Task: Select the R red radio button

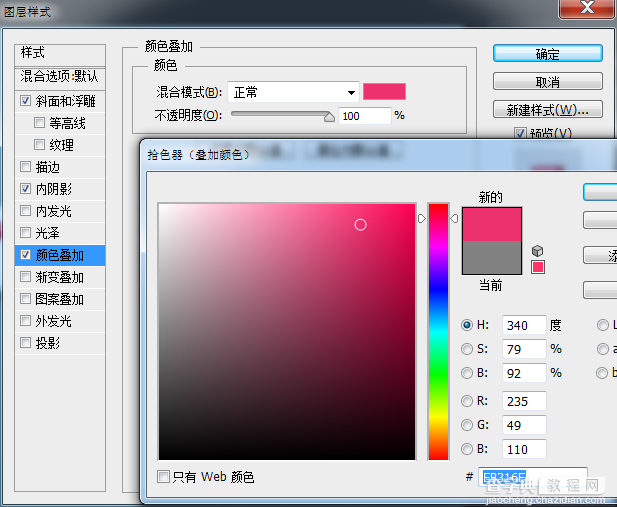Action: [x=467, y=401]
